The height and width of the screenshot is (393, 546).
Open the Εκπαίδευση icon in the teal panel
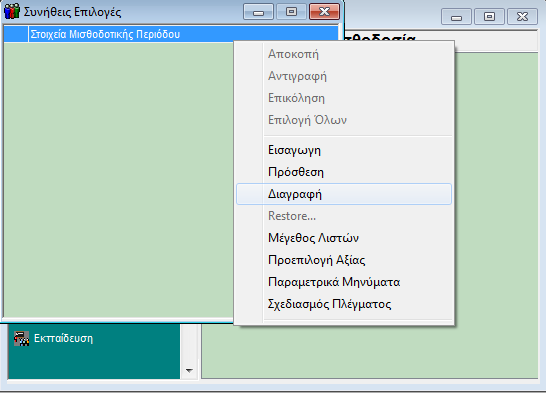pos(22,338)
